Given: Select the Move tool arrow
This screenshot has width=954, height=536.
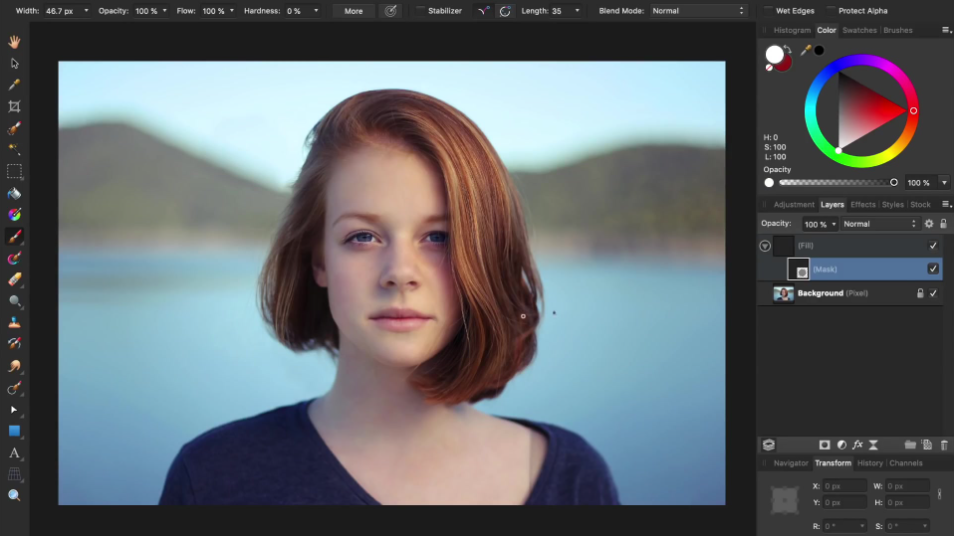Looking at the screenshot, I should [x=14, y=63].
